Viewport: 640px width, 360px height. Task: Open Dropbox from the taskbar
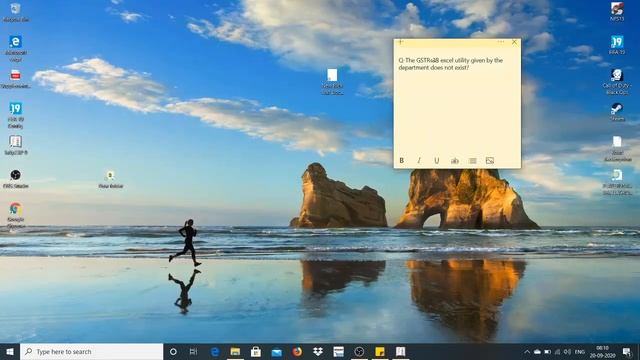[318, 351]
